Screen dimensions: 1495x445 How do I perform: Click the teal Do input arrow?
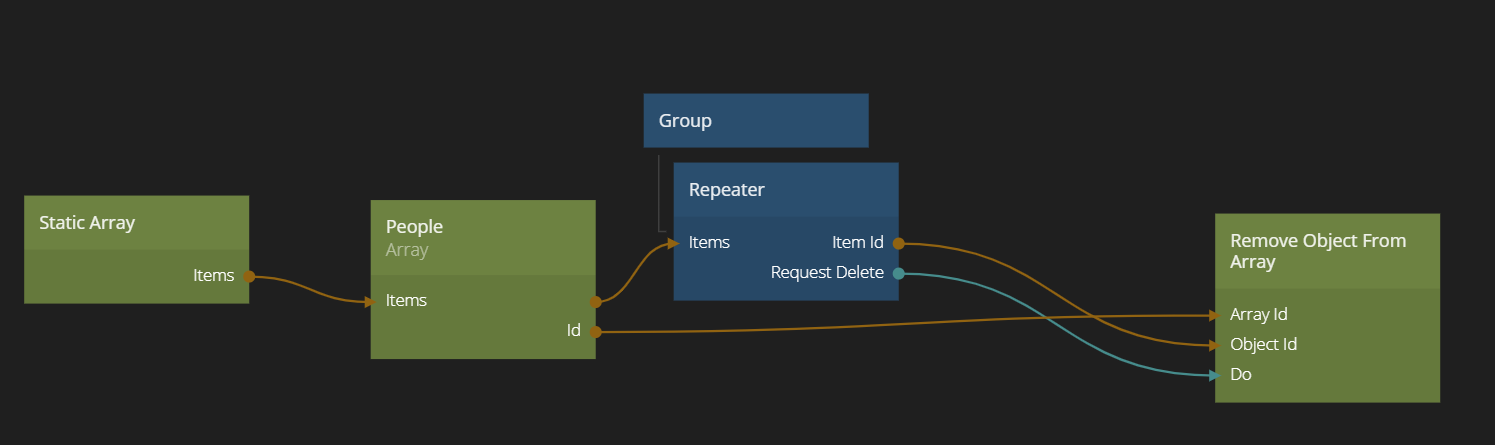tap(1212, 375)
